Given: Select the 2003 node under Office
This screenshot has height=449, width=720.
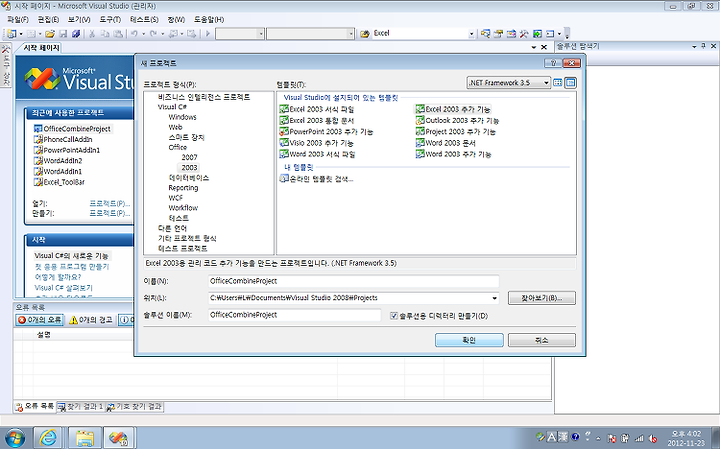Looking at the screenshot, I should coord(189,168).
